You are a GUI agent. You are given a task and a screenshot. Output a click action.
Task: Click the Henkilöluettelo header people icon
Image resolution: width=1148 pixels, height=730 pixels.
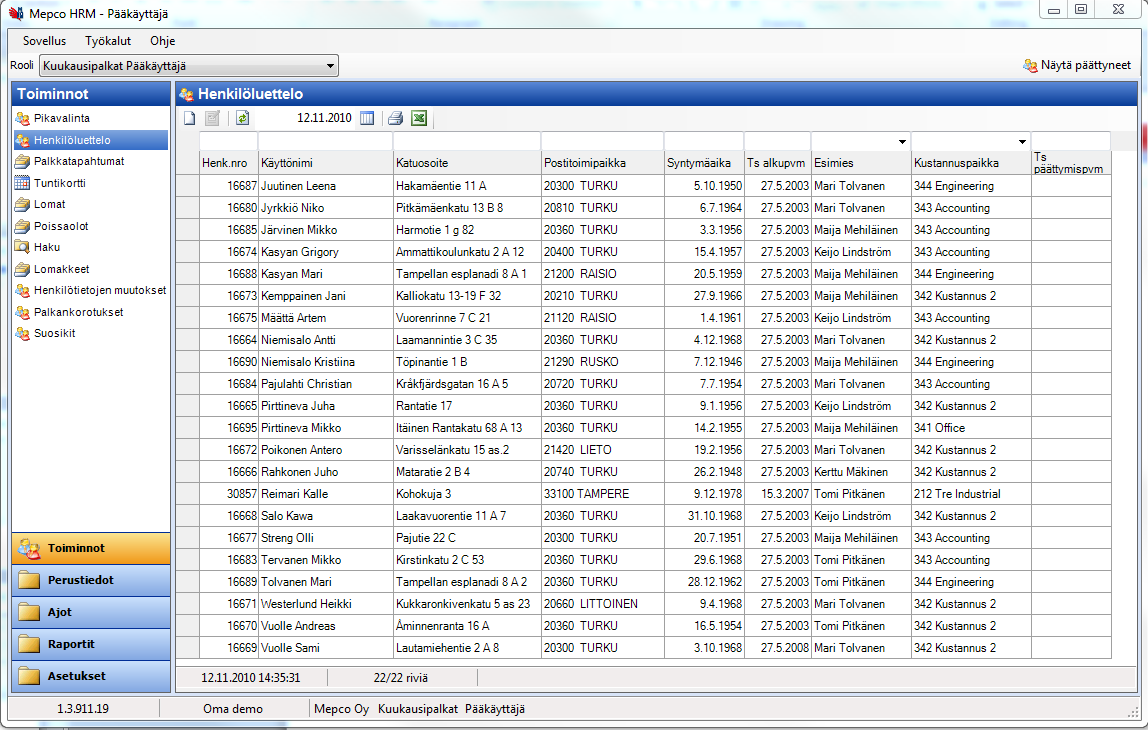point(187,94)
